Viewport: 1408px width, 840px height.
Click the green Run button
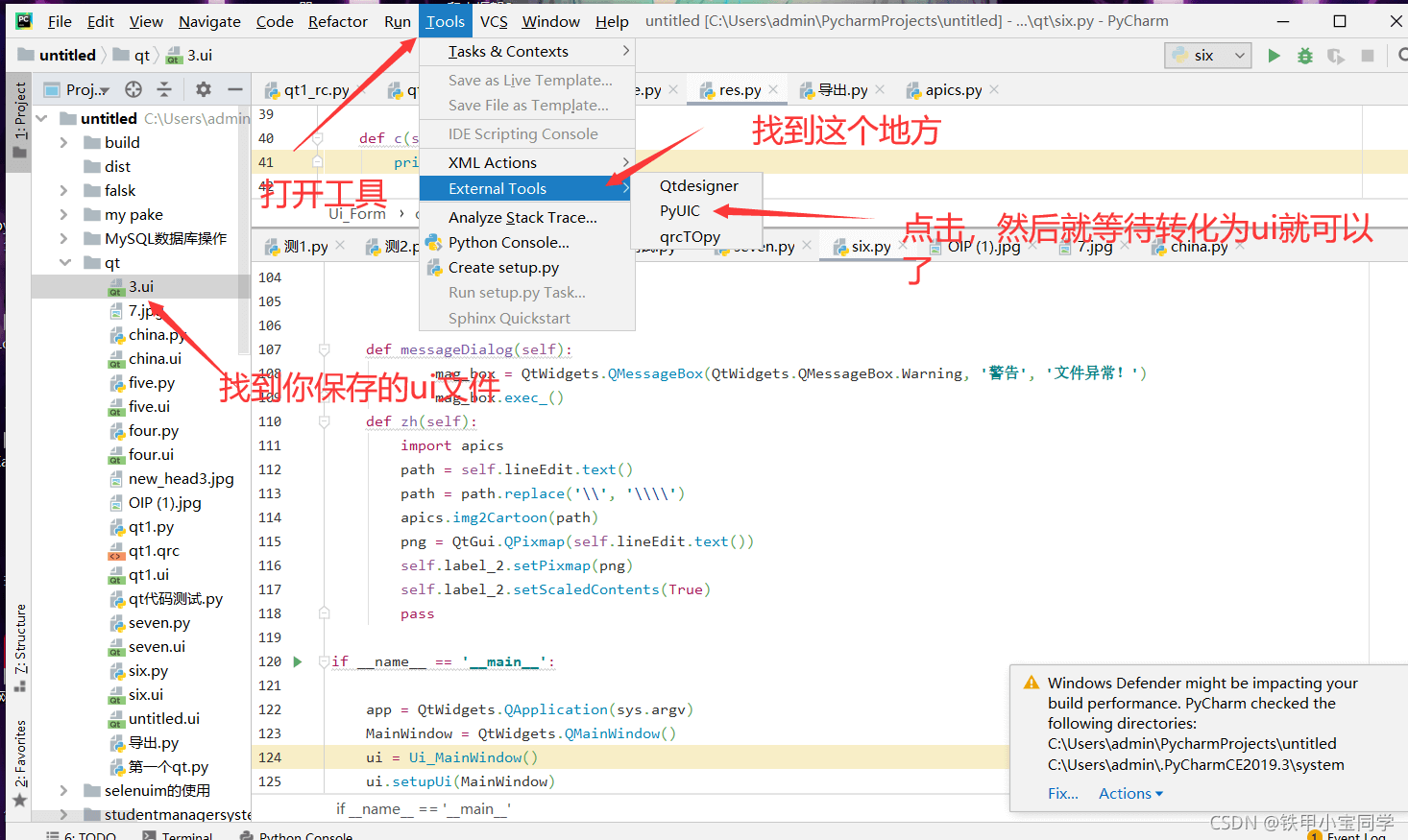click(1274, 56)
